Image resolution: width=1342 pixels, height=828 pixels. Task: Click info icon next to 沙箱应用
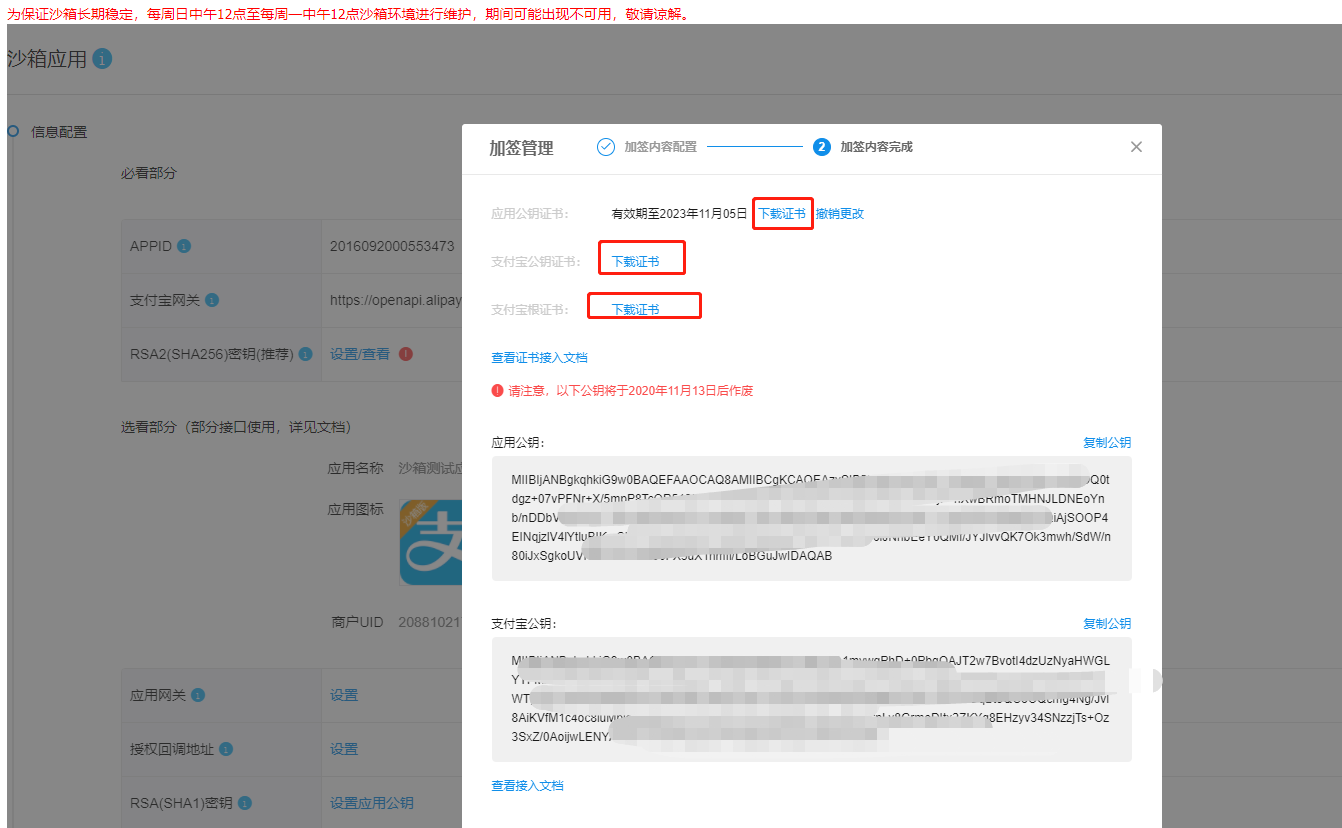pyautogui.click(x=102, y=59)
